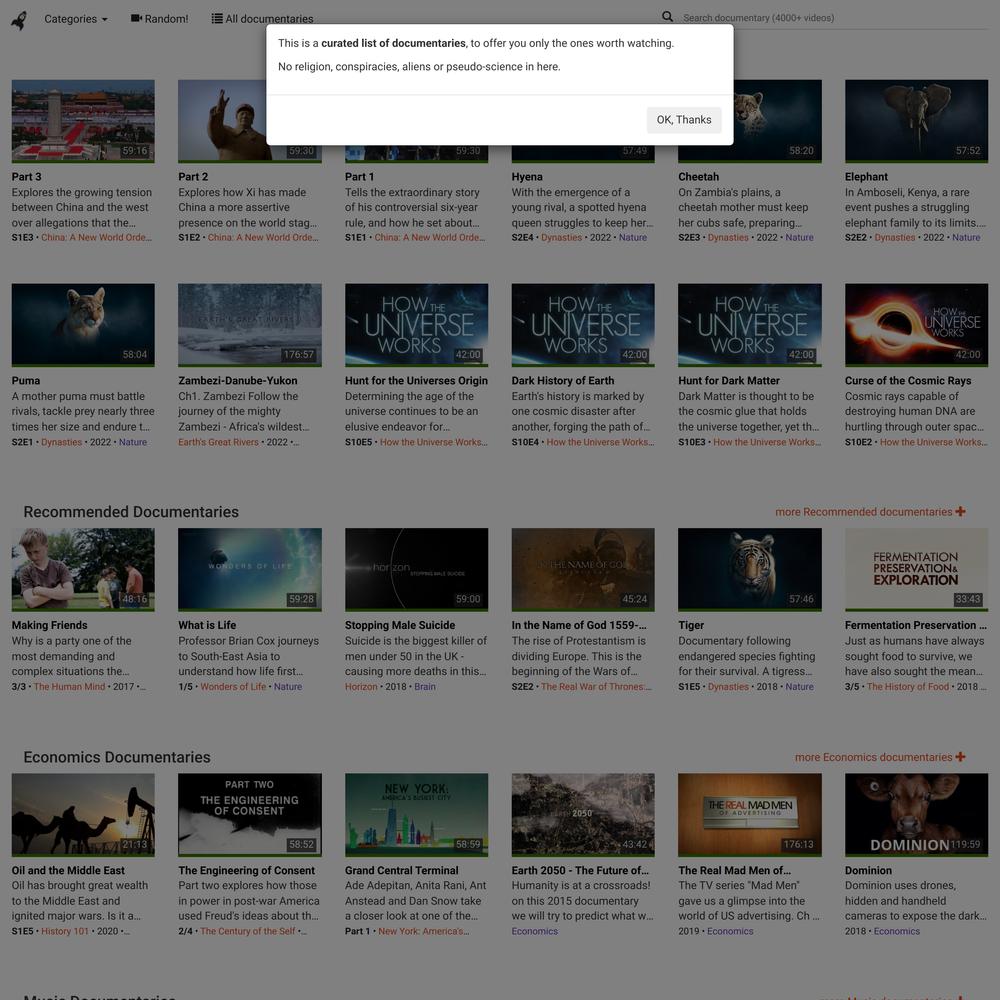The image size is (1000, 1000).
Task: Open the Elephant documentary thumbnail
Action: [916, 121]
